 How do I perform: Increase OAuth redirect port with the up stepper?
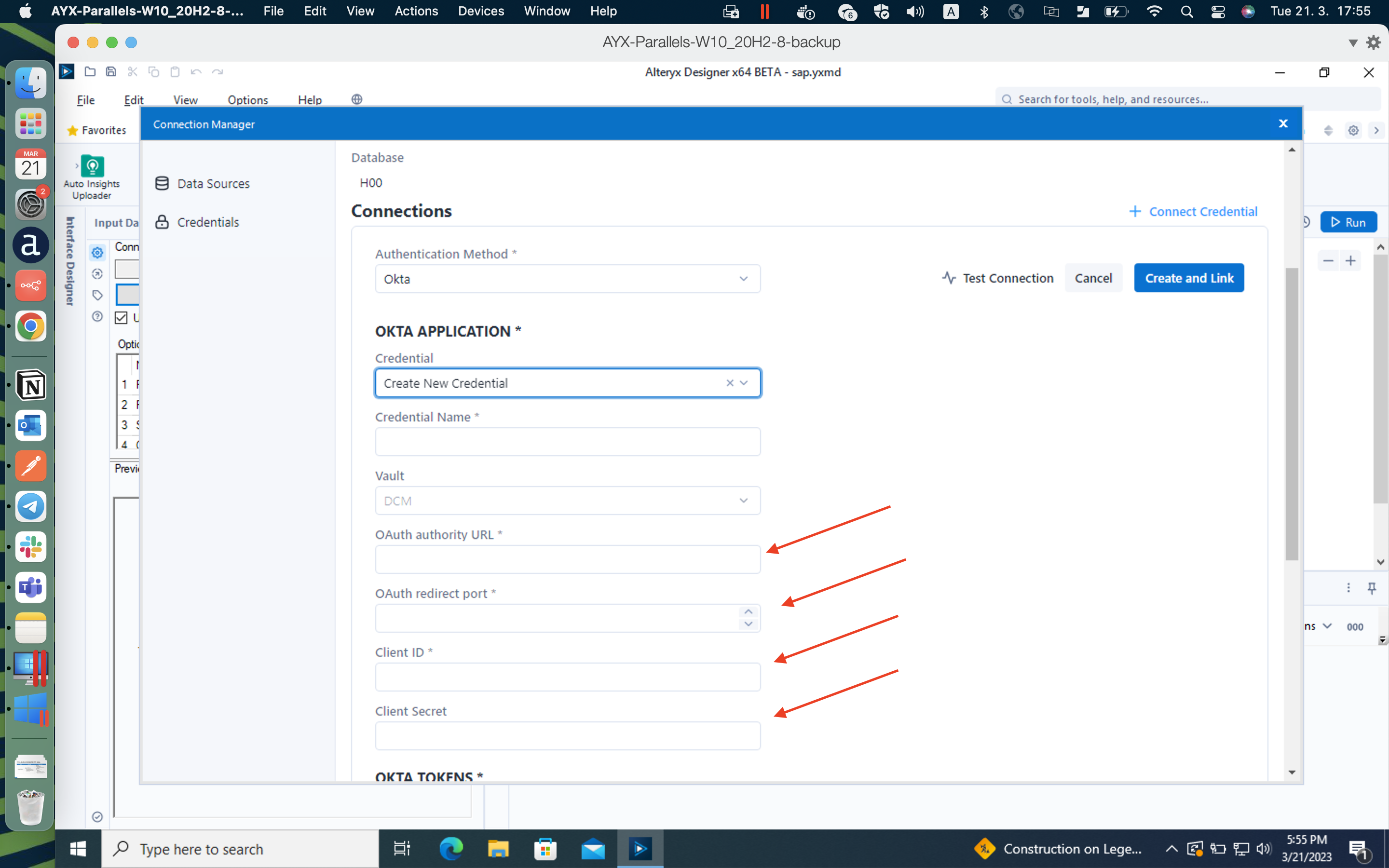(748, 612)
